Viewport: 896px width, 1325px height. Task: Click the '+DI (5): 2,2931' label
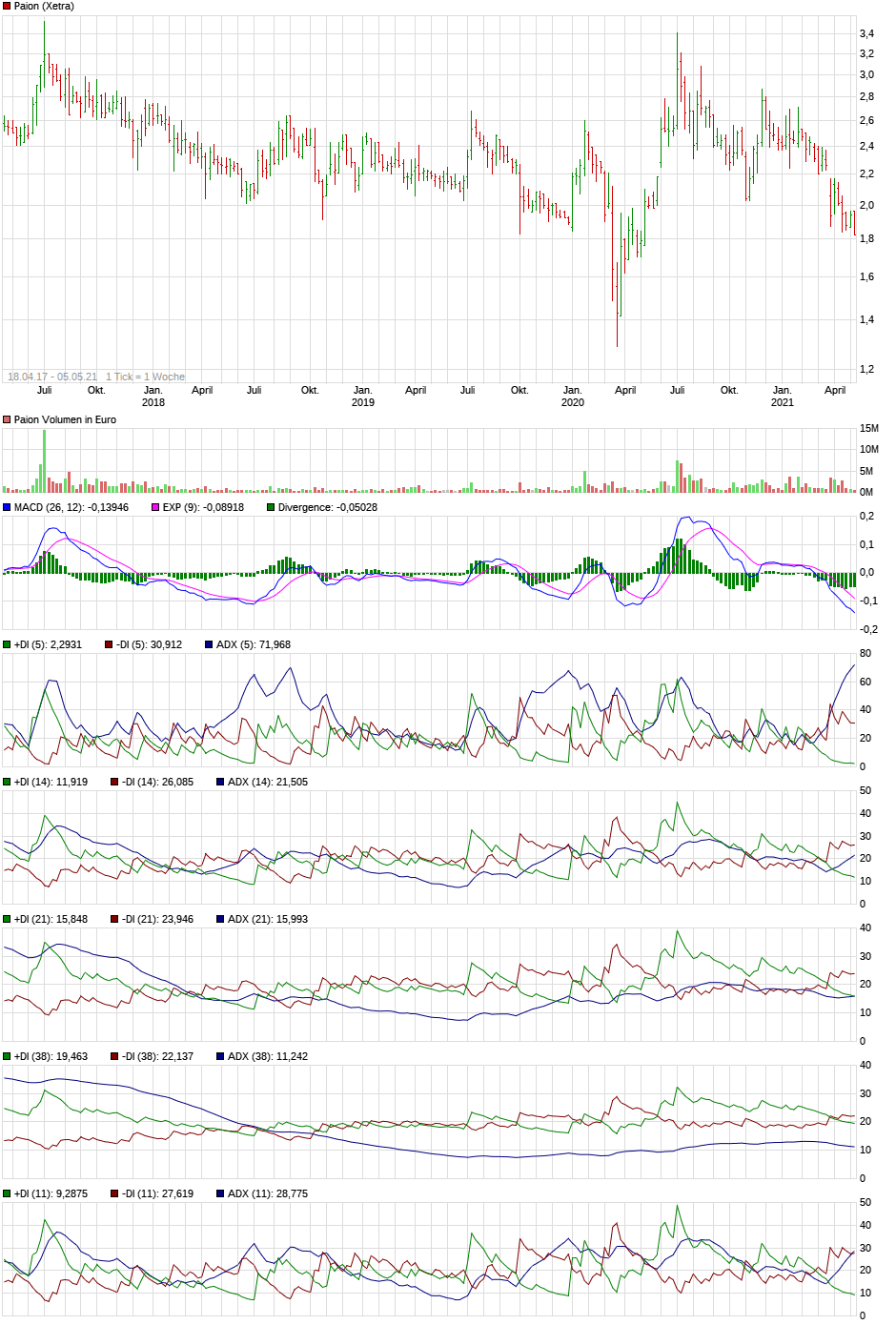(x=48, y=645)
